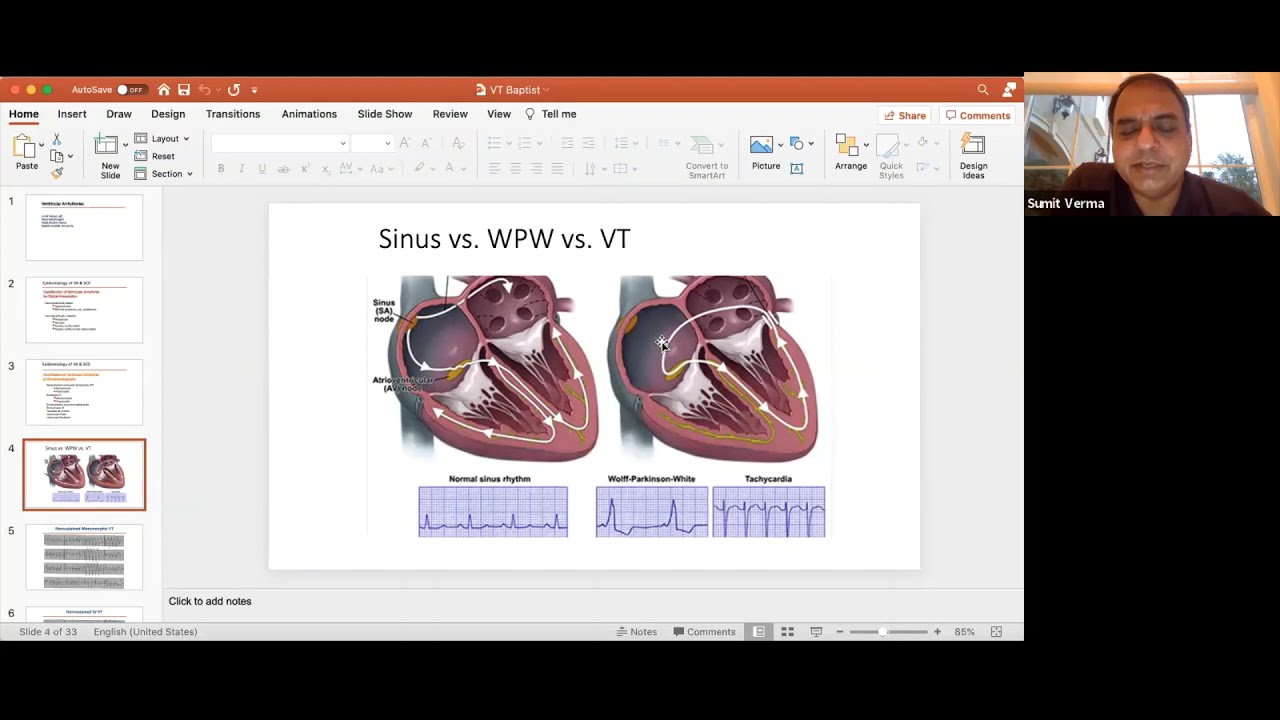The height and width of the screenshot is (720, 1280).
Task: Click the Share button
Action: [x=905, y=115]
